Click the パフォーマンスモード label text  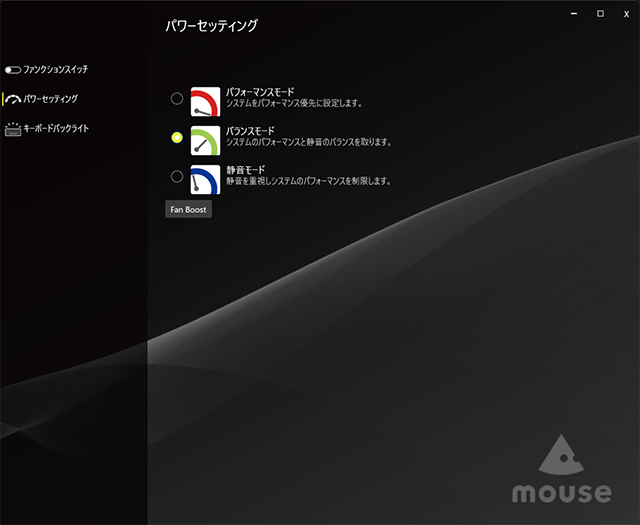click(x=260, y=92)
